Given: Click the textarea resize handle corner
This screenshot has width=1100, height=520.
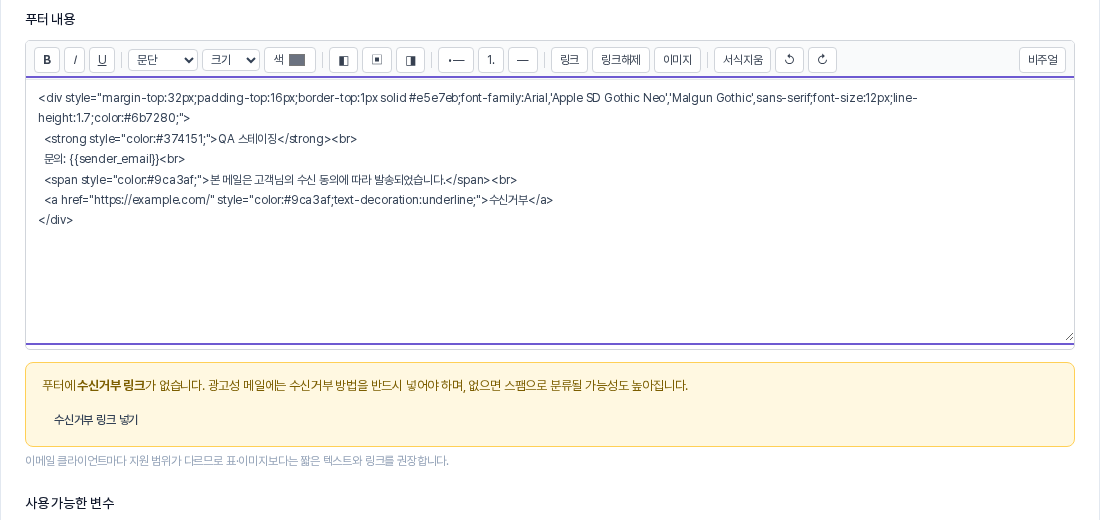Looking at the screenshot, I should 1068,337.
